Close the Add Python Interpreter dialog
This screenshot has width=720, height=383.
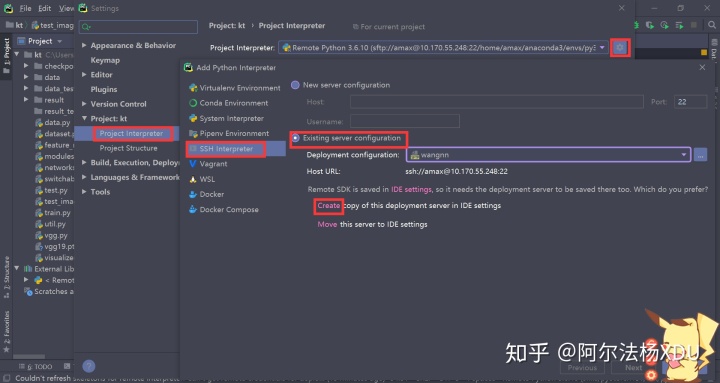point(702,68)
